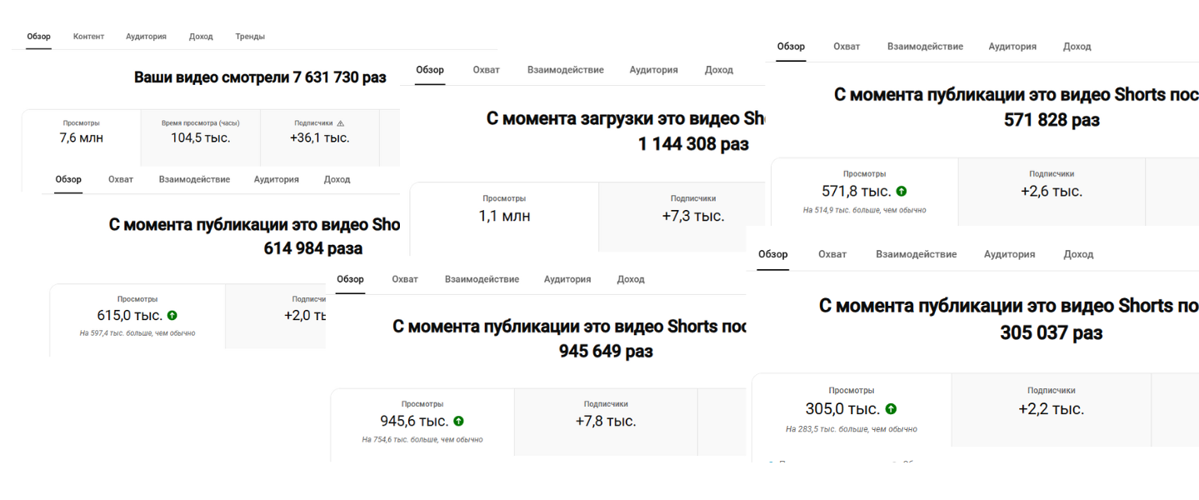
Task: Click Обзор tab above 7 631 730 headline
Action: click(38, 37)
